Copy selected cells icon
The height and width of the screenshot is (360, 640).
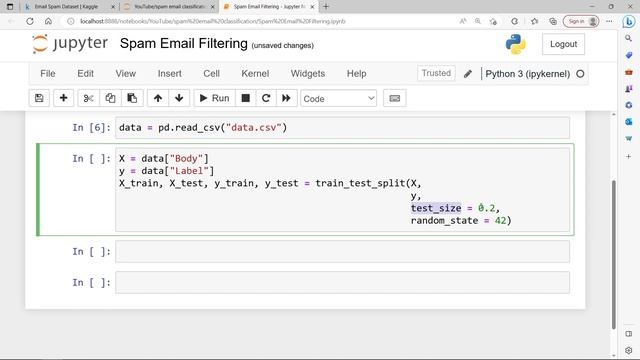[110, 98]
